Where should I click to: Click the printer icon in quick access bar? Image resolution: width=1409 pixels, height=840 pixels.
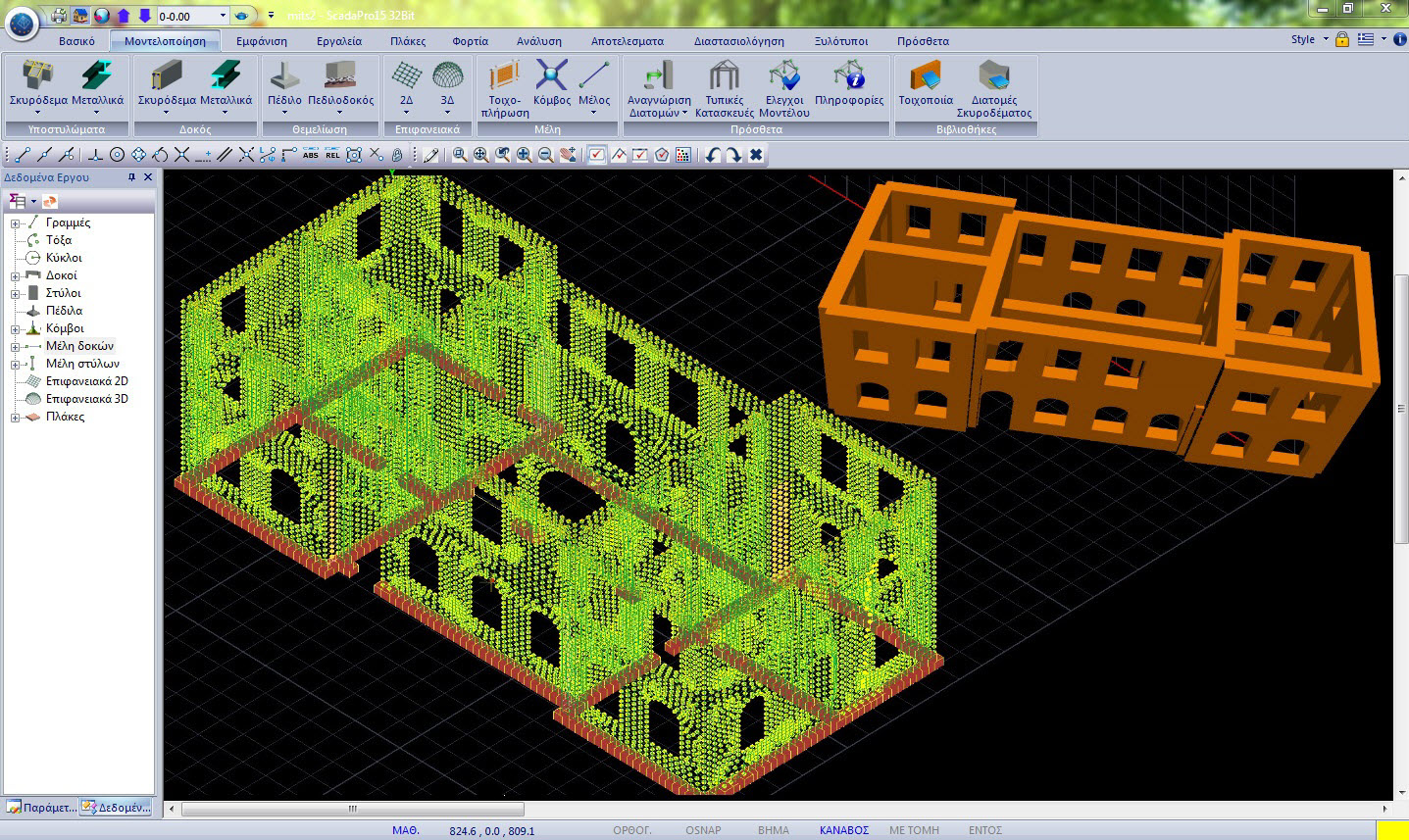tap(59, 16)
